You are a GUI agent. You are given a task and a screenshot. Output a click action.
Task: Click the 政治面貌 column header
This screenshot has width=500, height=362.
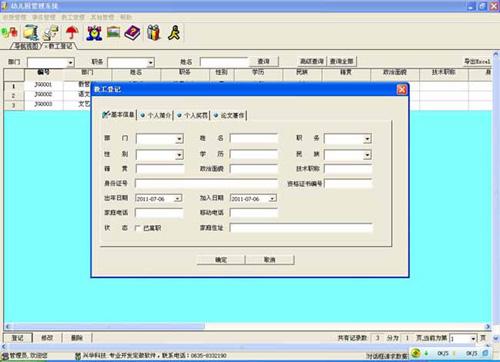pos(395,72)
